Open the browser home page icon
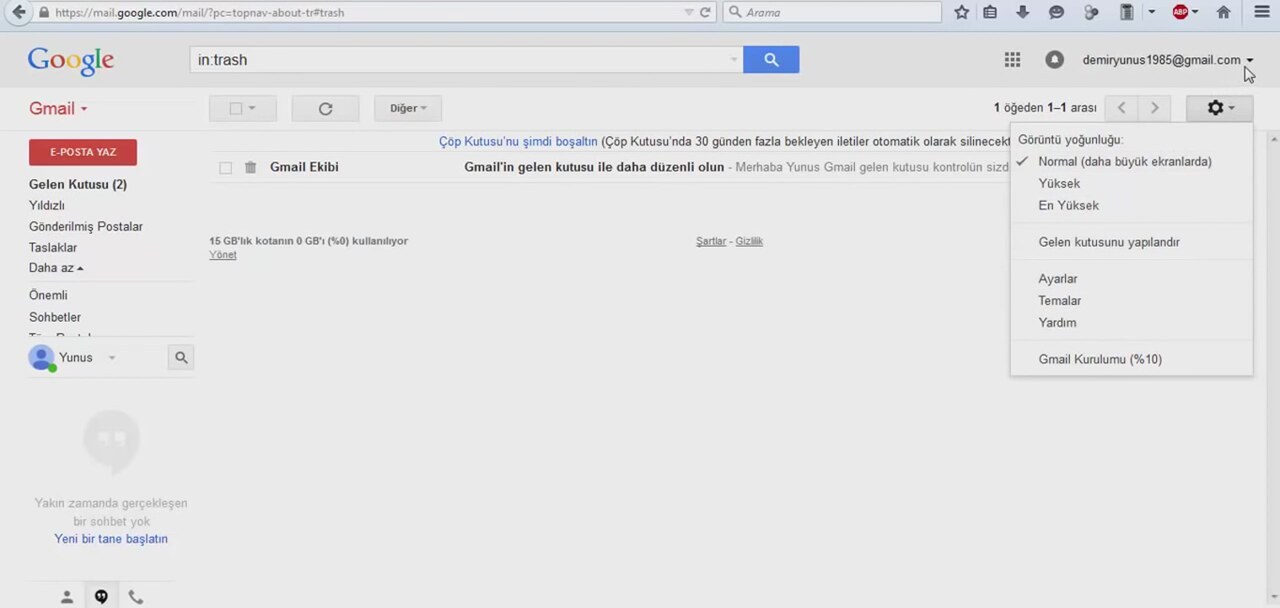The height and width of the screenshot is (608, 1280). [x=1223, y=12]
